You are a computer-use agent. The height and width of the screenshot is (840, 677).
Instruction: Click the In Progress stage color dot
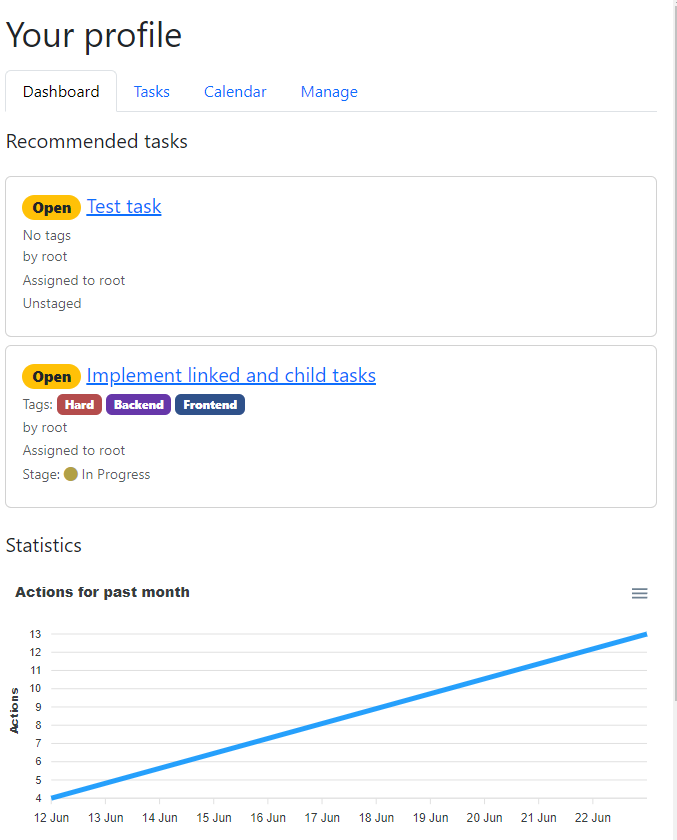[71, 474]
